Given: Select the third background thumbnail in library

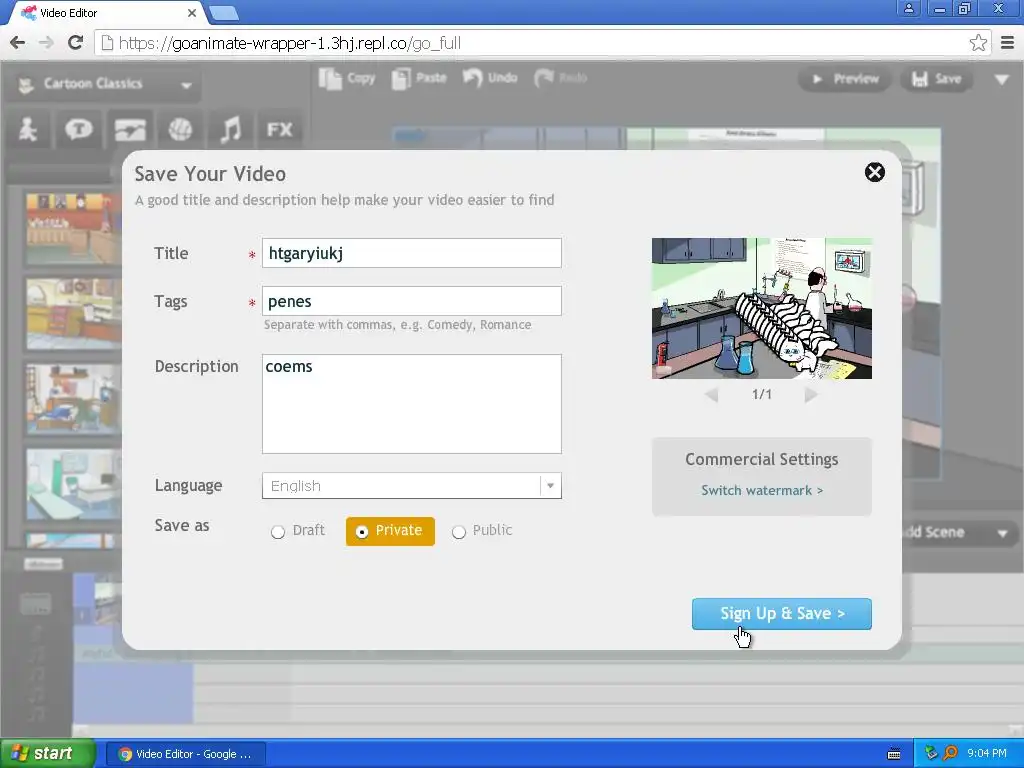Looking at the screenshot, I should tap(73, 399).
